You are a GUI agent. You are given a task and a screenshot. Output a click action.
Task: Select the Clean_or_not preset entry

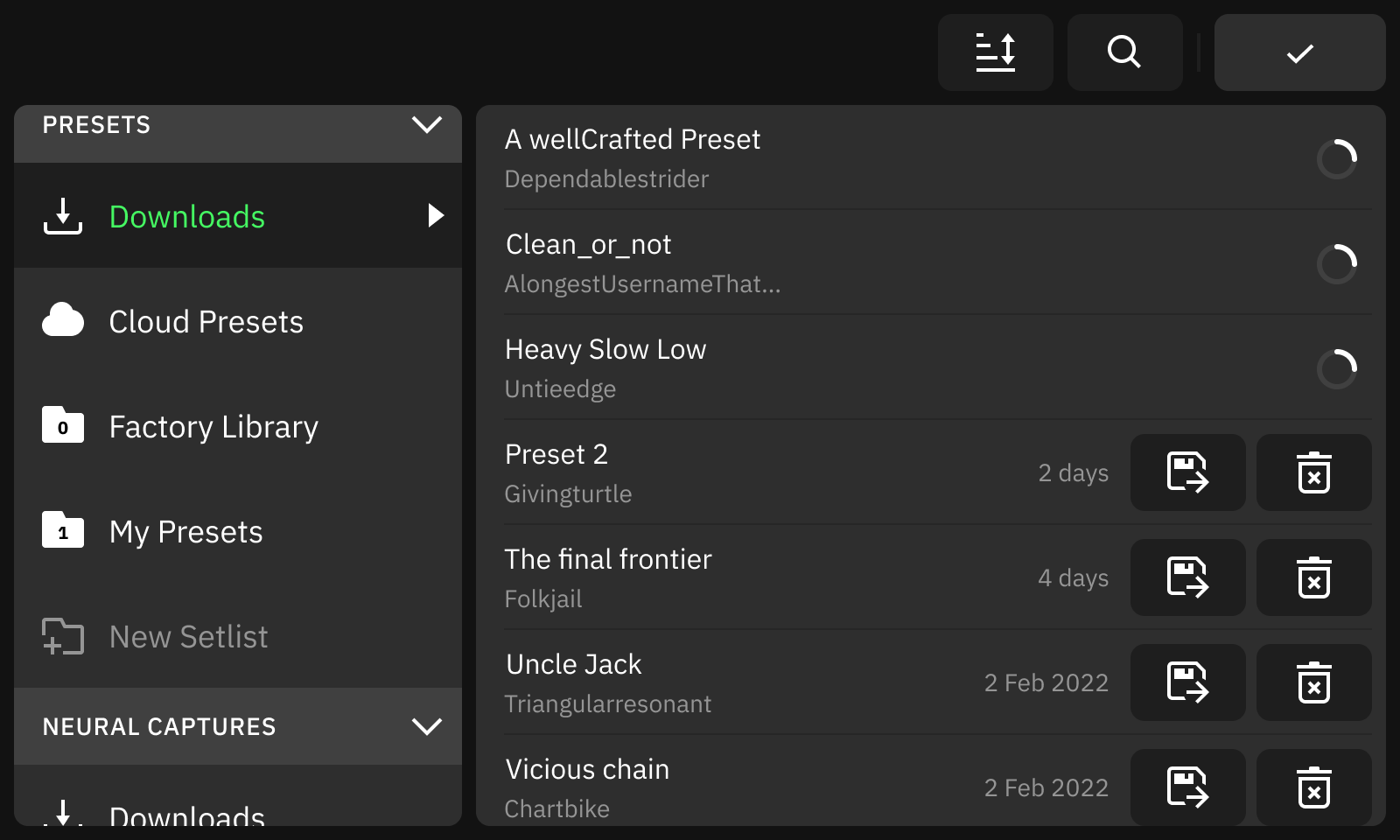pos(787,262)
